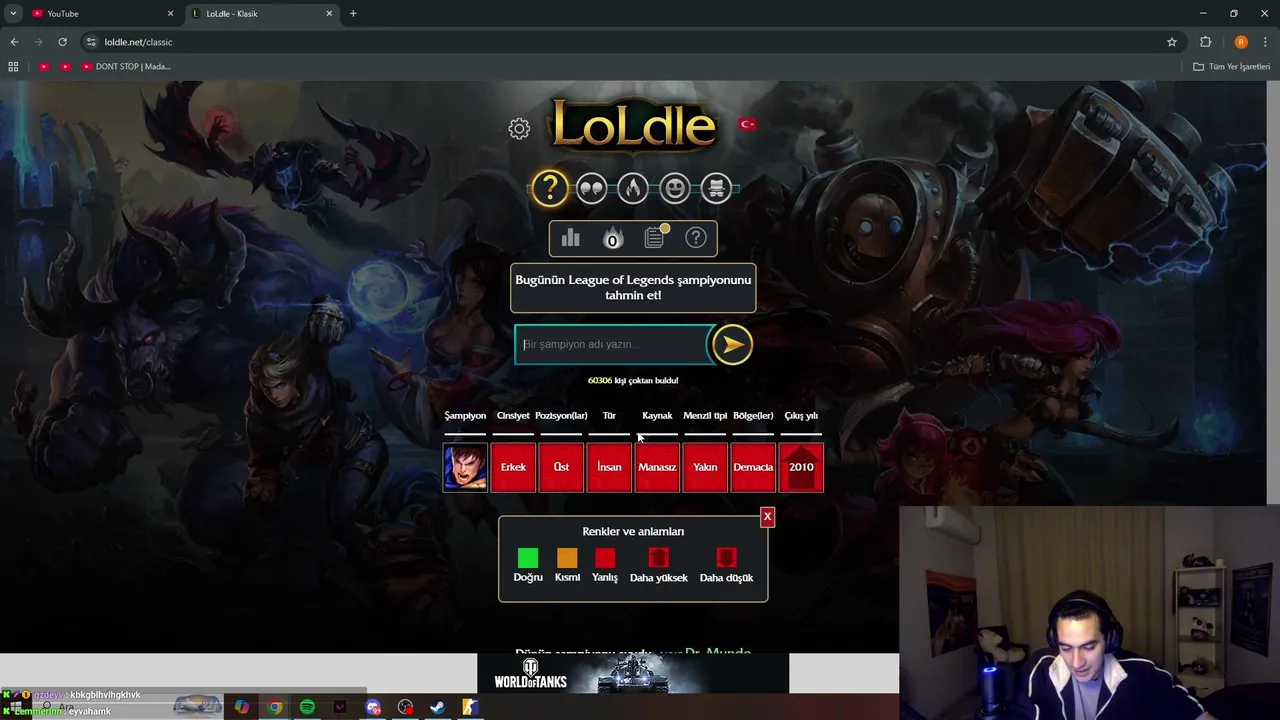Switch to the Splash art hat-and-glasses mode
This screenshot has width=1280, height=720.
(716, 188)
